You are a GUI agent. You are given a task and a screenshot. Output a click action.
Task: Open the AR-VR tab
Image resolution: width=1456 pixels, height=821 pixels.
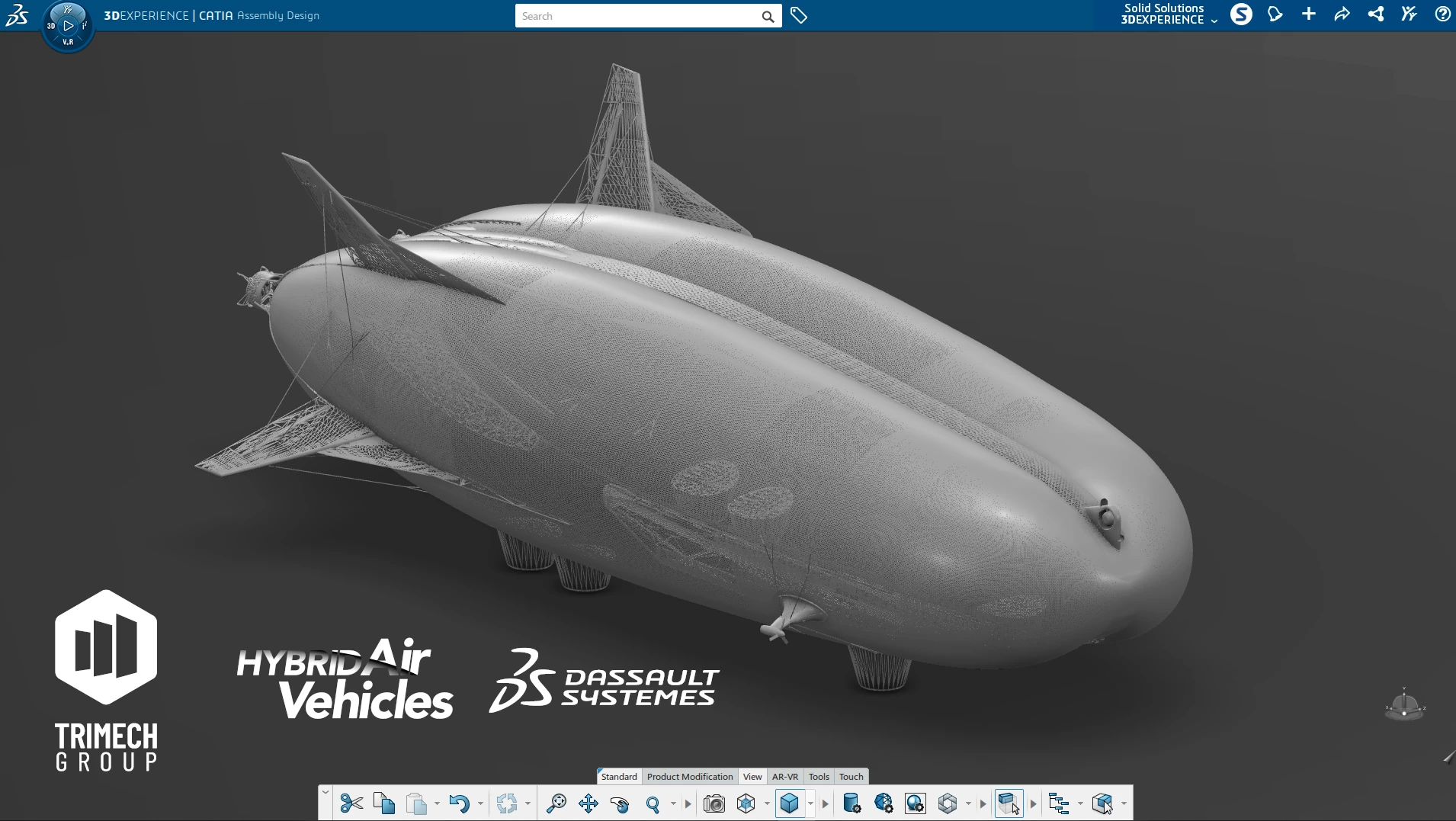click(x=784, y=777)
